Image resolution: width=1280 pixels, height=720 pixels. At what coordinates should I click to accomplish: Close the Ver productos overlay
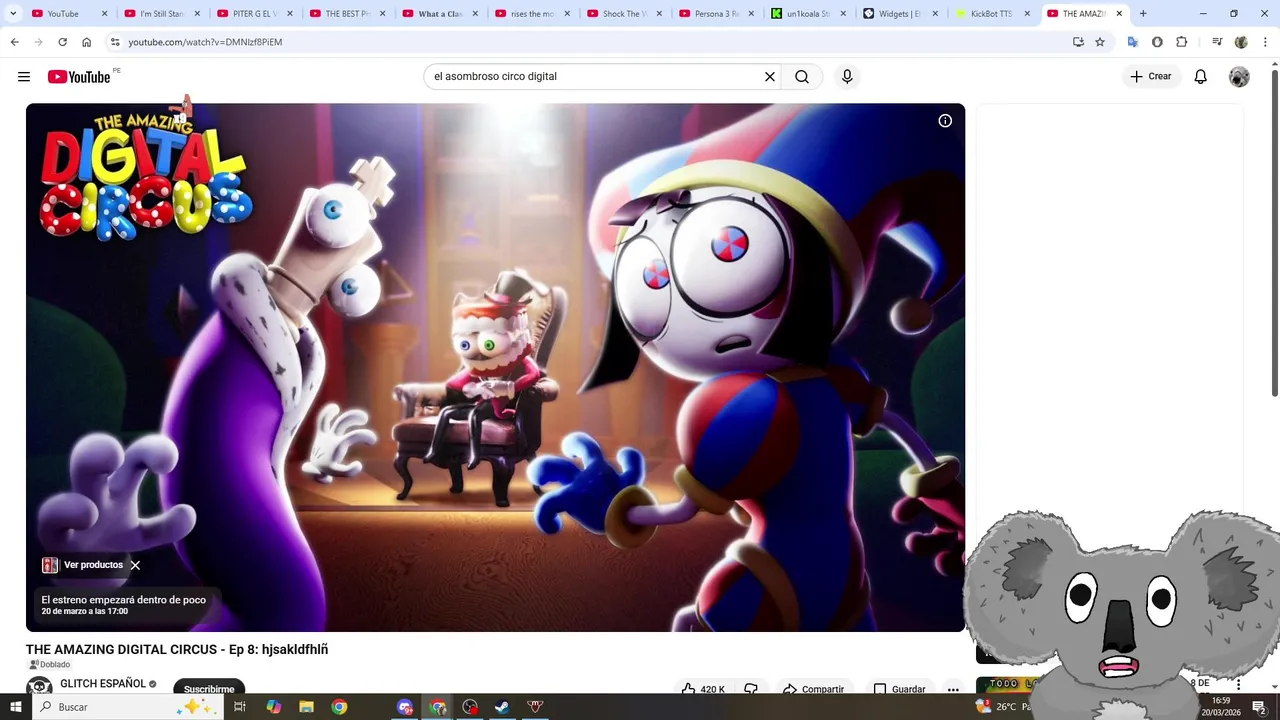pyautogui.click(x=135, y=565)
